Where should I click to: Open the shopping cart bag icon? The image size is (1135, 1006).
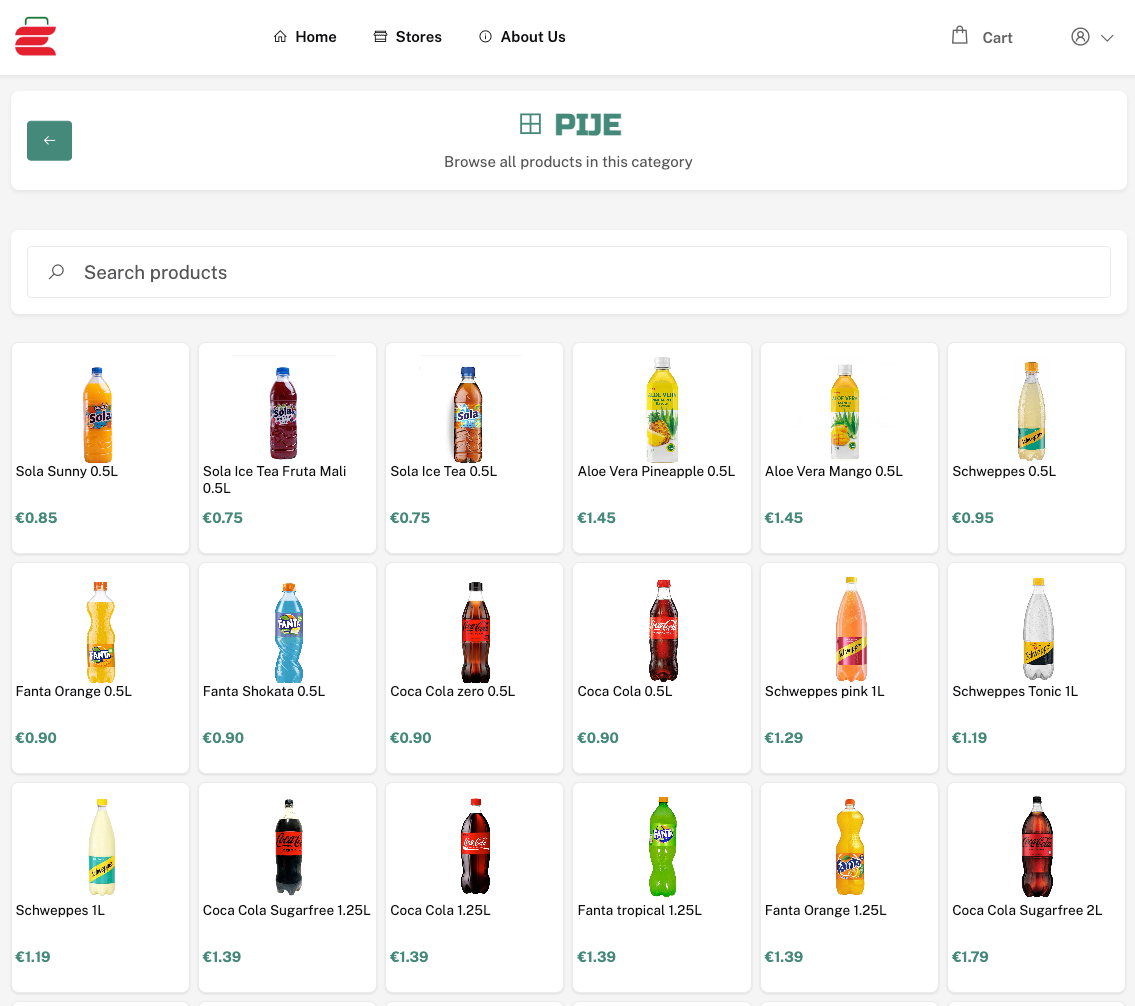coord(959,36)
